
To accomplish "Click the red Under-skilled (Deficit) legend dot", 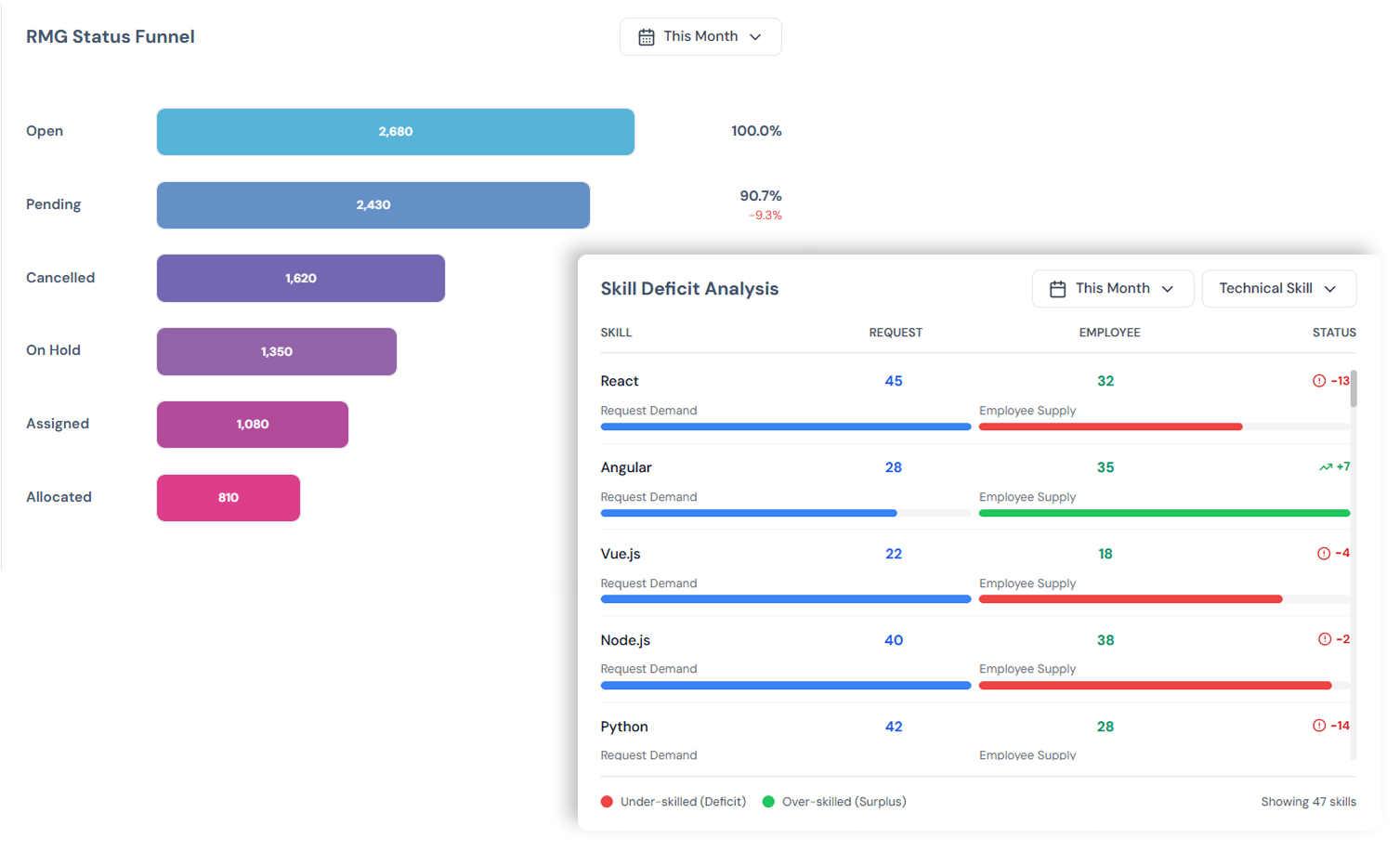I will [607, 802].
